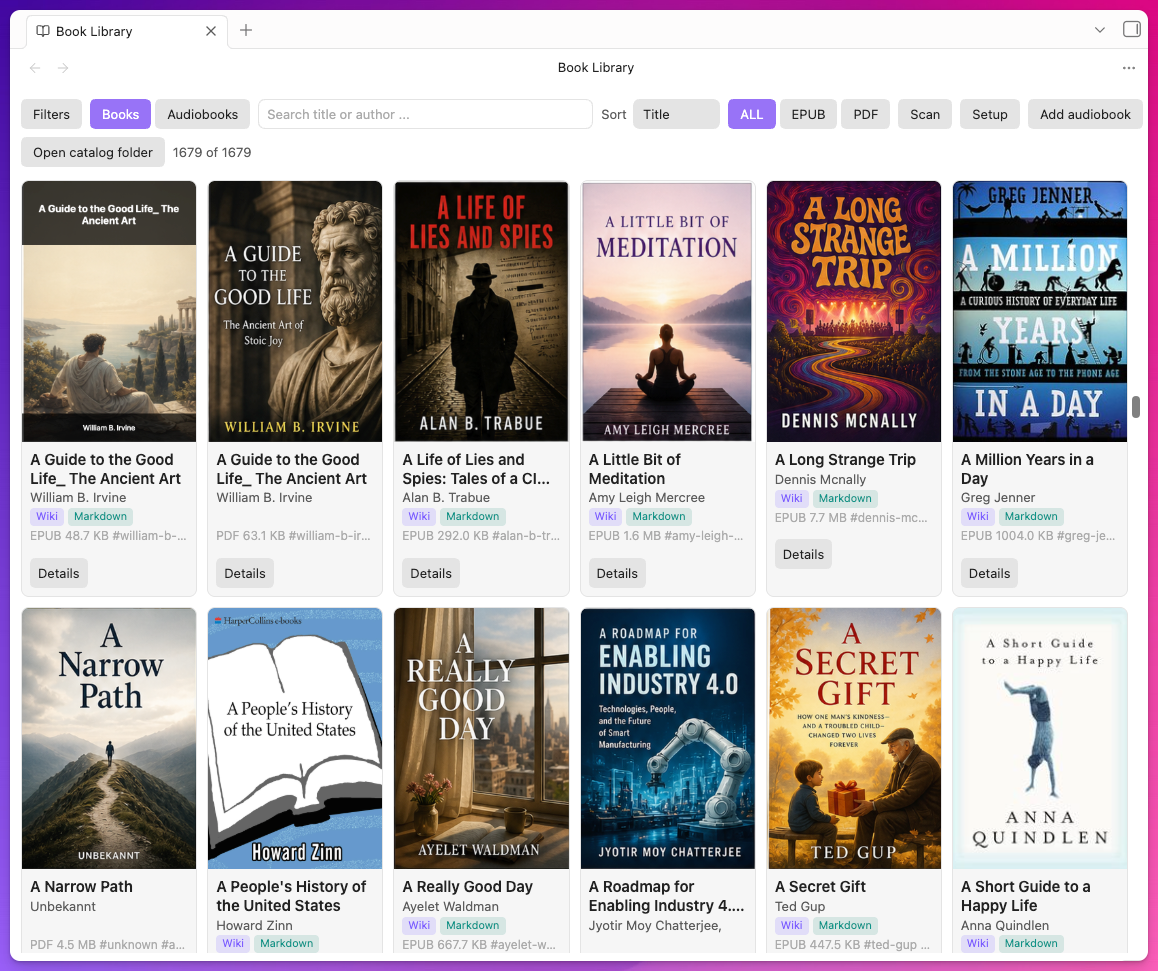Open A Really Good Day cover

click(x=482, y=738)
